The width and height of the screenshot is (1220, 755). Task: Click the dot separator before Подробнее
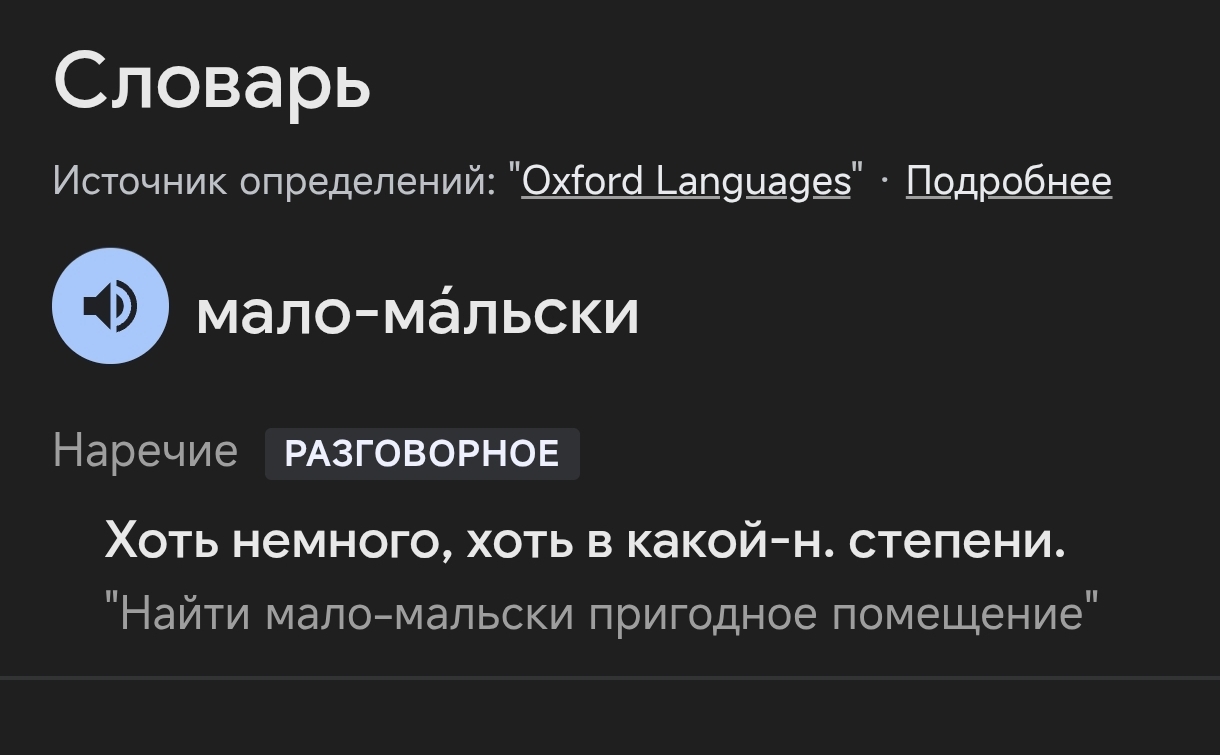pos(883,181)
